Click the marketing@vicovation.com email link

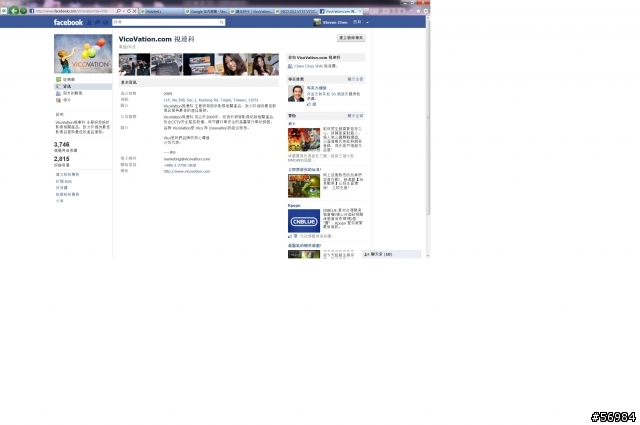tap(187, 159)
